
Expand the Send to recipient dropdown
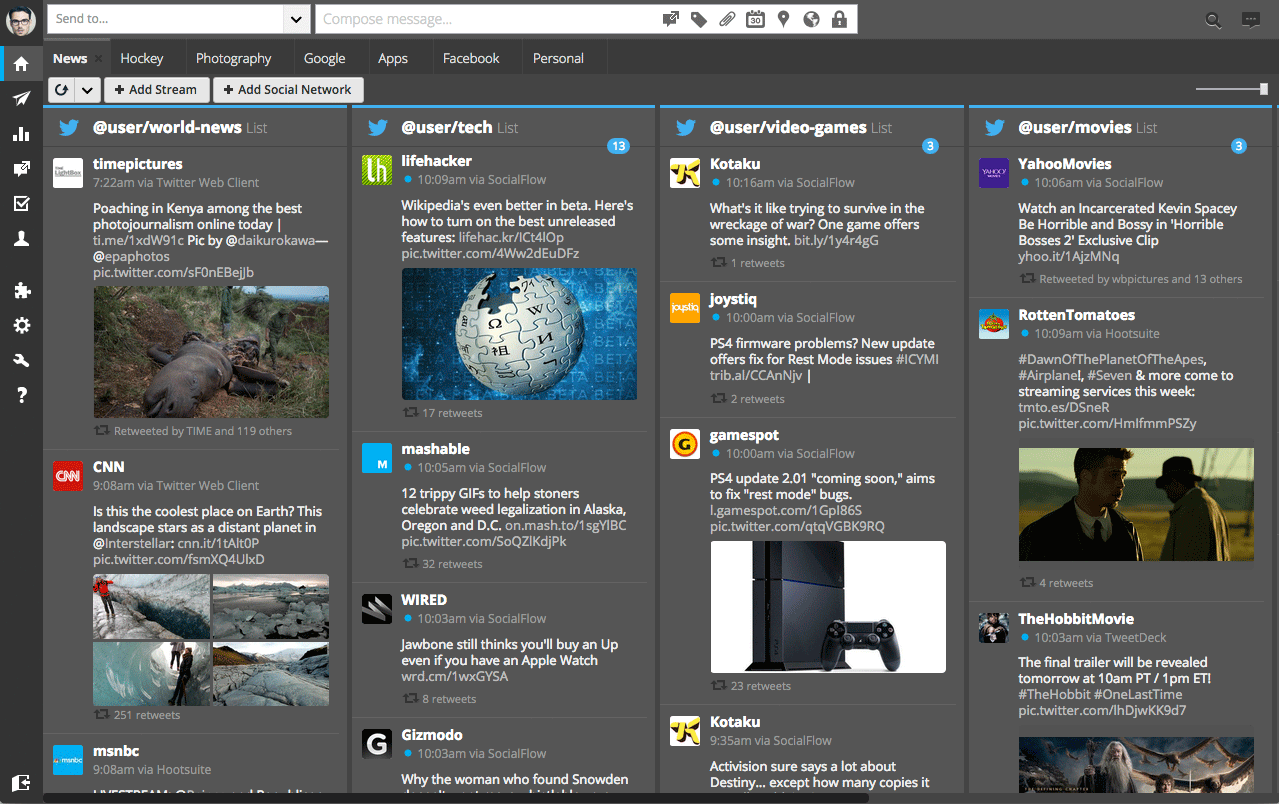295,18
